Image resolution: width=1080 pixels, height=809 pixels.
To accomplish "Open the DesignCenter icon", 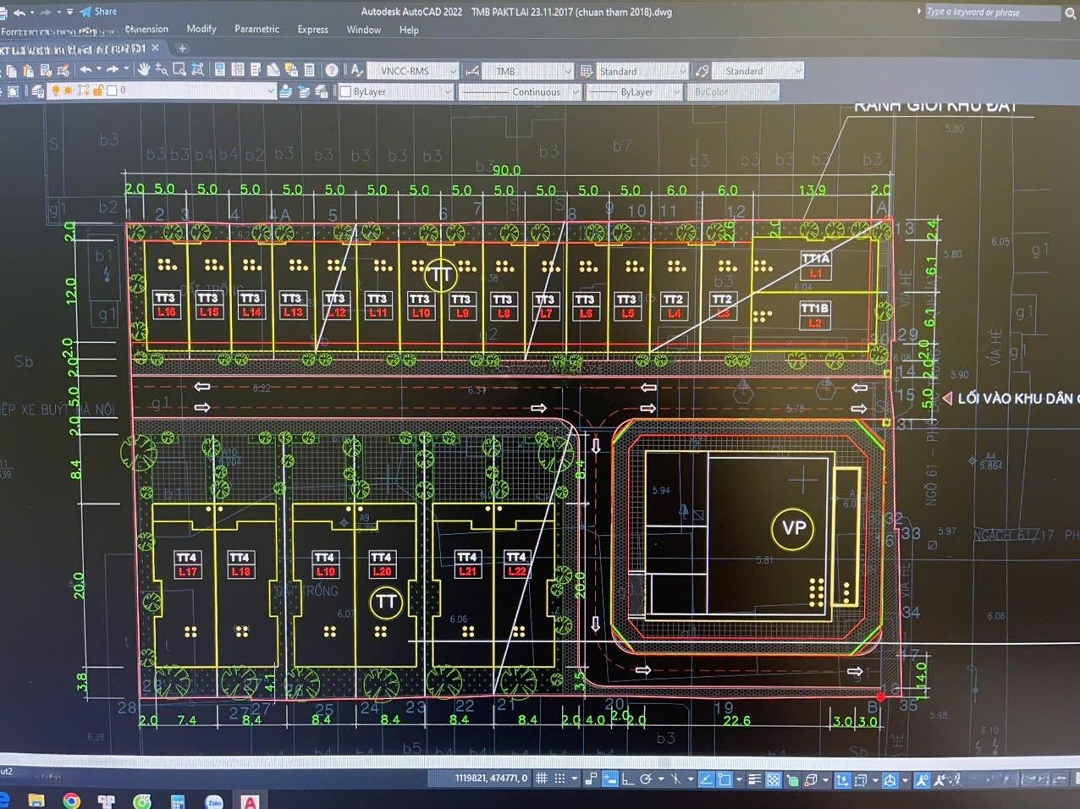I will [x=238, y=70].
